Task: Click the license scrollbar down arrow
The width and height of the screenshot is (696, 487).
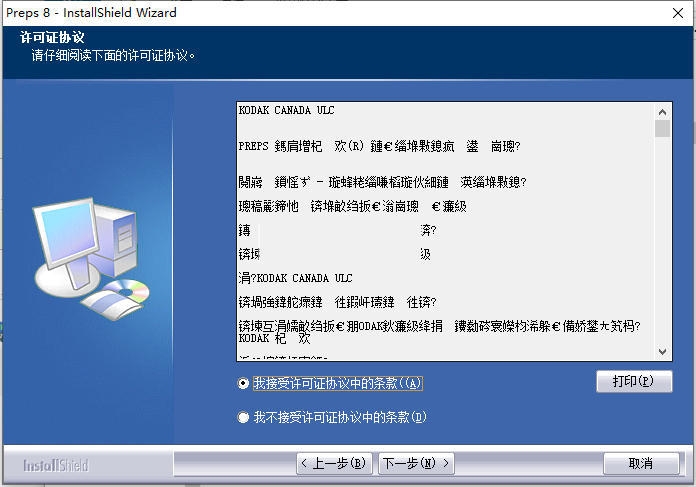Action: point(662,352)
